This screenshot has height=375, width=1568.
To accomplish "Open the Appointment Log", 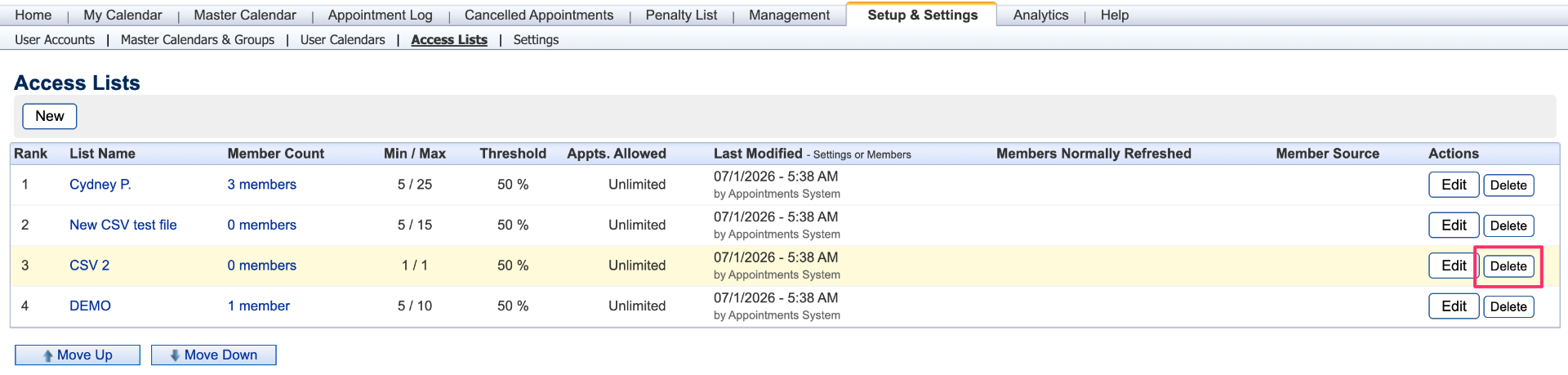I will tap(380, 15).
